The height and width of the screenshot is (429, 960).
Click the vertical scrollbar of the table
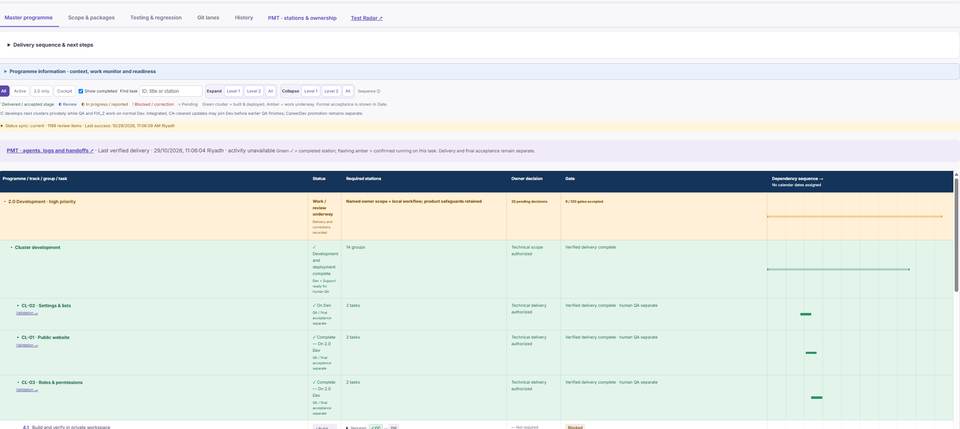[956, 234]
